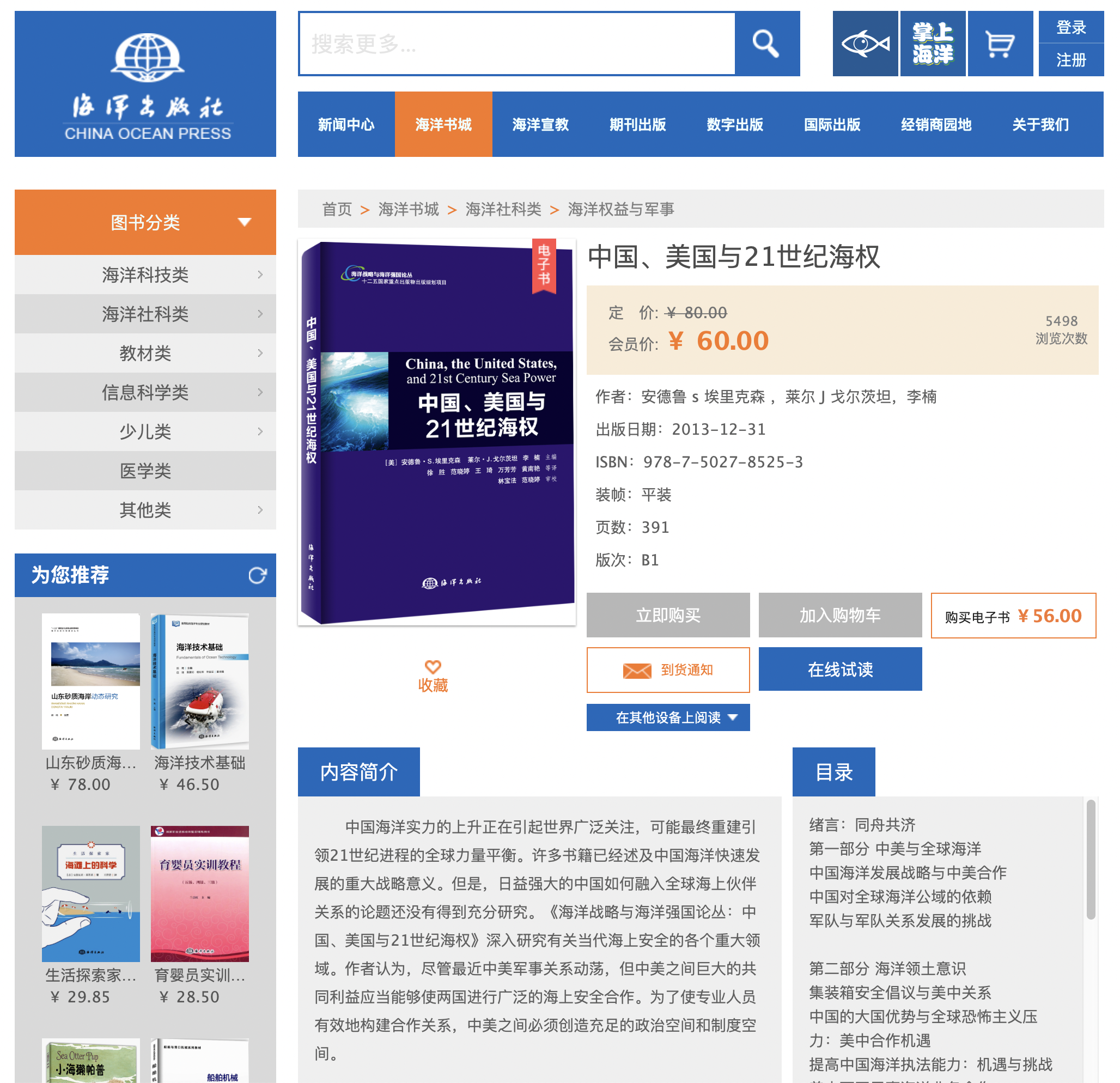Click the 海洋技术基础 title link
The width and height of the screenshot is (1120, 1083).
click(199, 762)
